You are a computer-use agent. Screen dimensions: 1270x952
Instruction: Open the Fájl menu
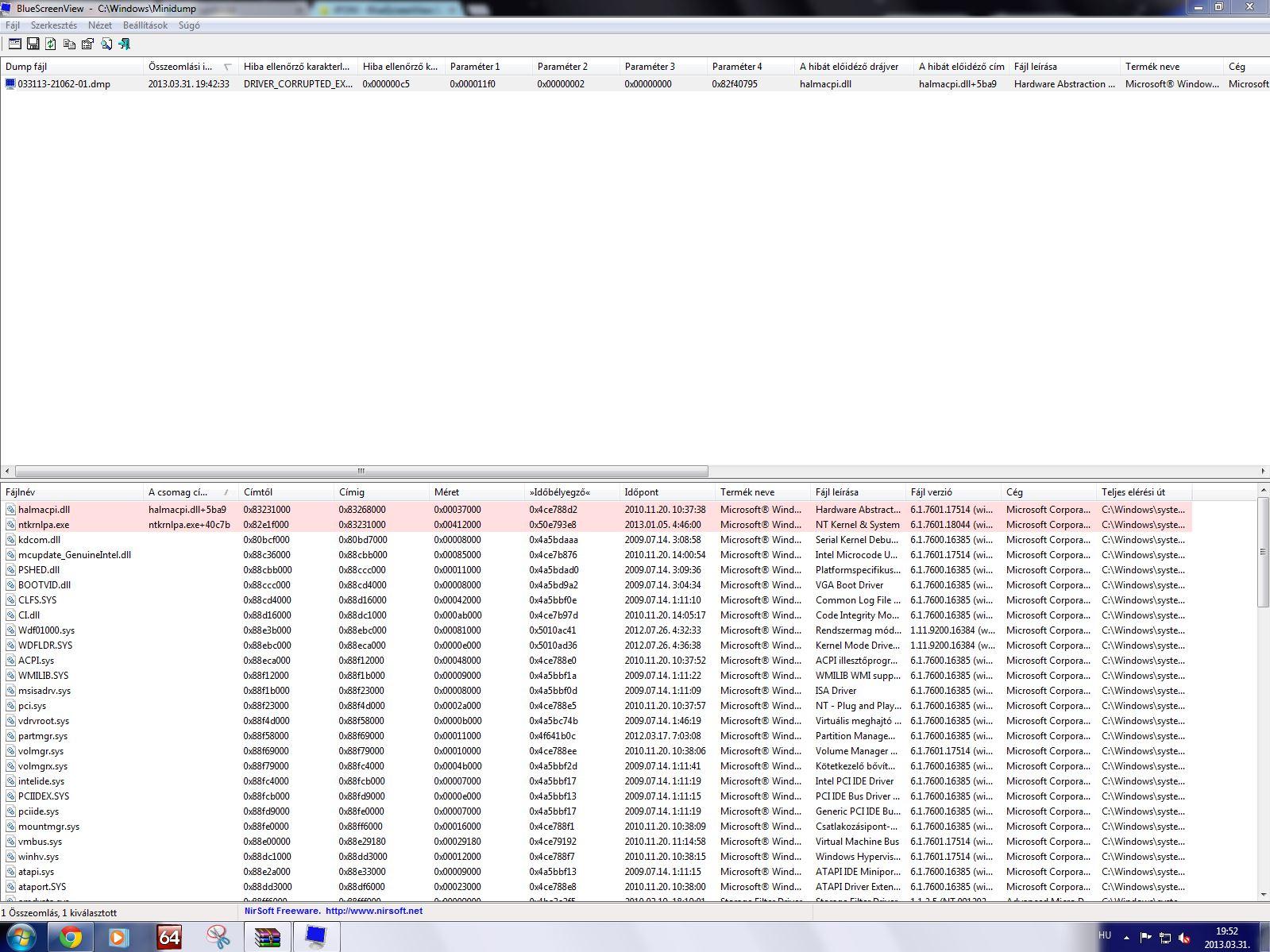pyautogui.click(x=13, y=25)
